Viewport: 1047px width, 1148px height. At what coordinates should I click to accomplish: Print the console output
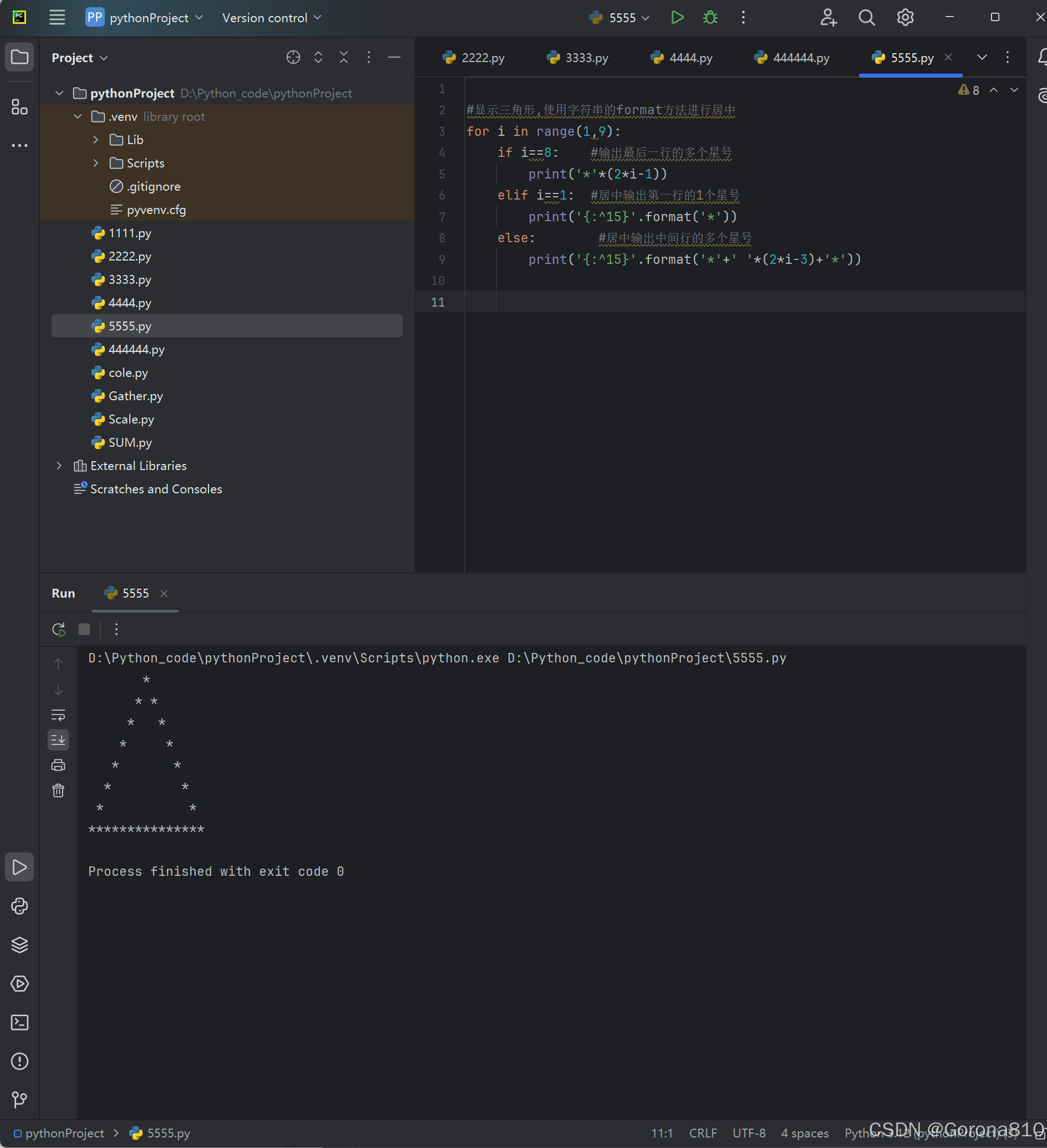[58, 765]
